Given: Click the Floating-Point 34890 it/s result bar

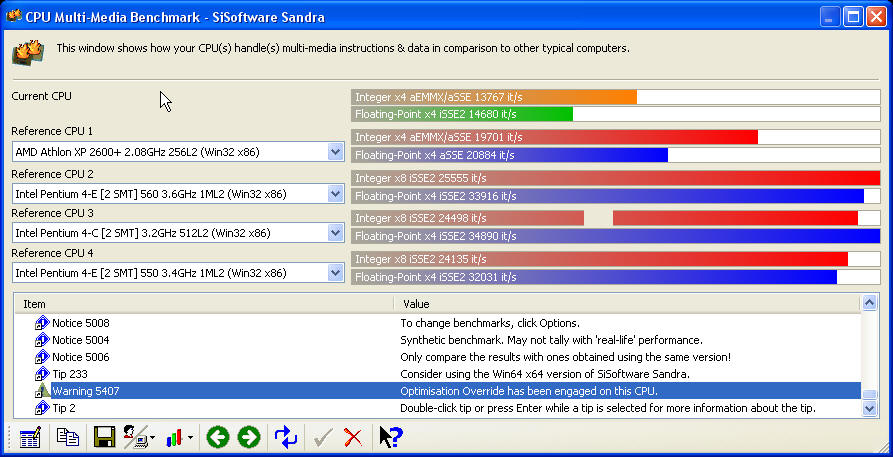Looking at the screenshot, I should (x=616, y=236).
